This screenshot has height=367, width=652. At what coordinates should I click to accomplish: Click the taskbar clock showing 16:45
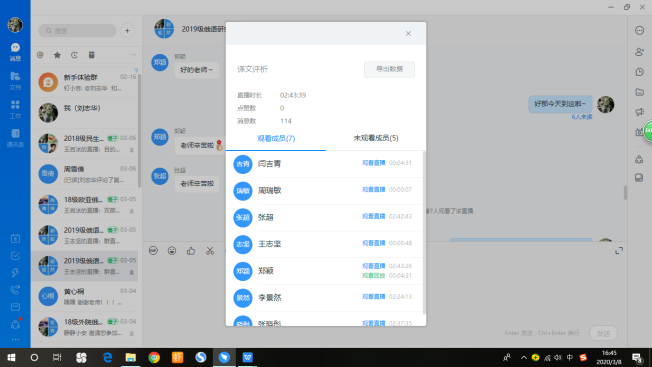tap(609, 357)
